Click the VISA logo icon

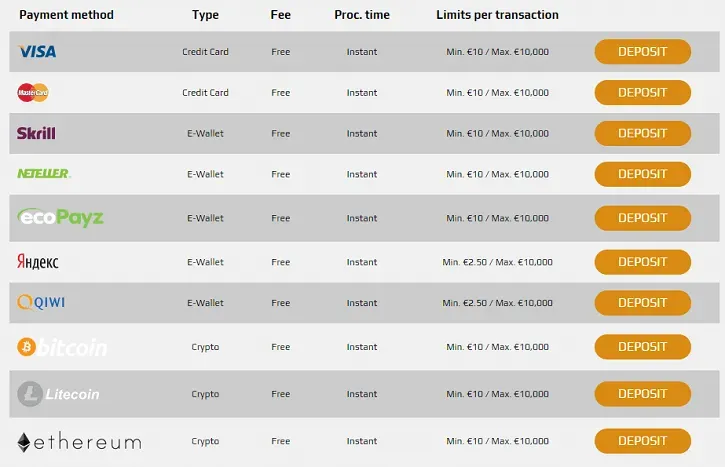[x=37, y=52]
